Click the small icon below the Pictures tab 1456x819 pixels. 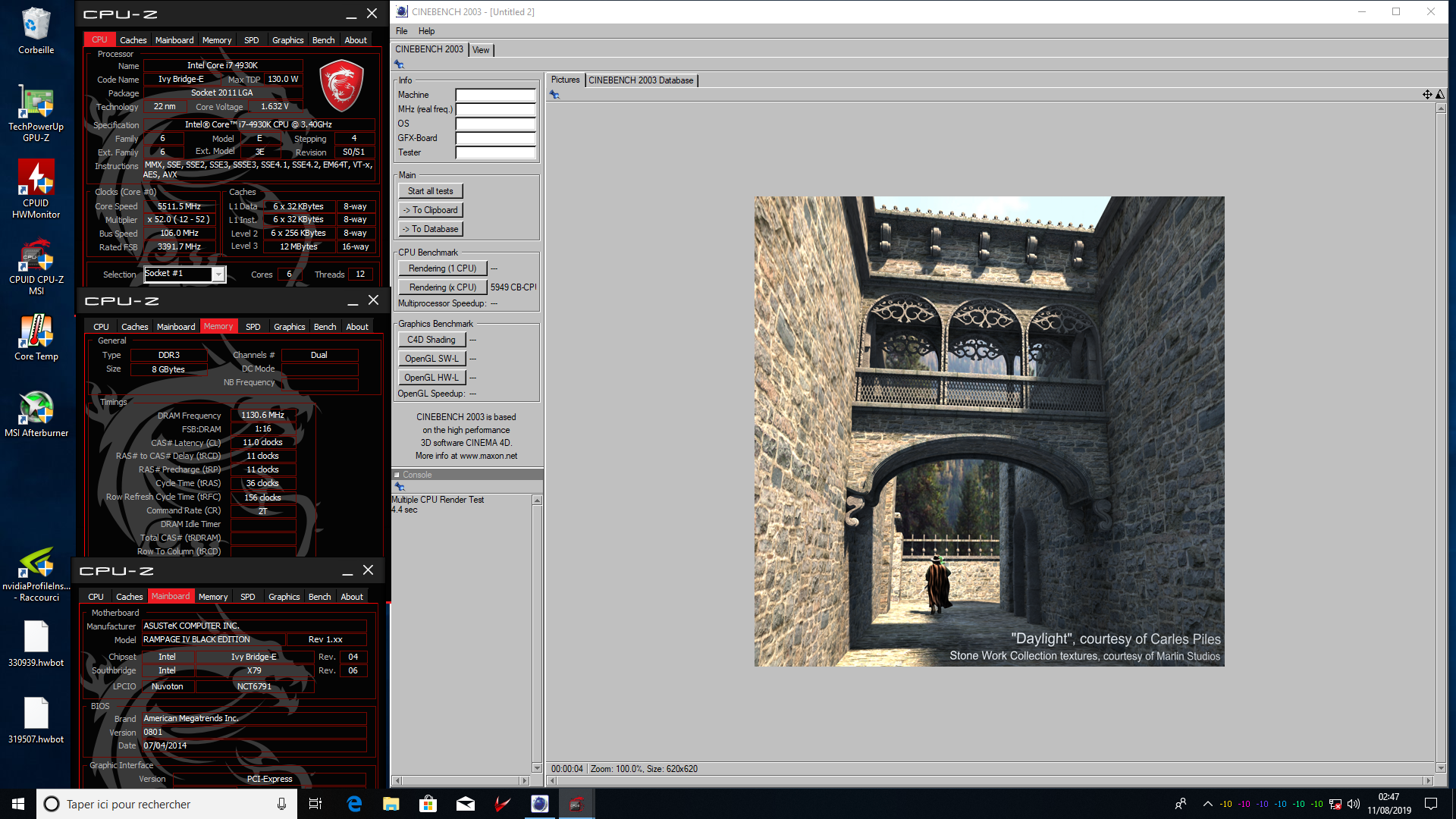554,95
